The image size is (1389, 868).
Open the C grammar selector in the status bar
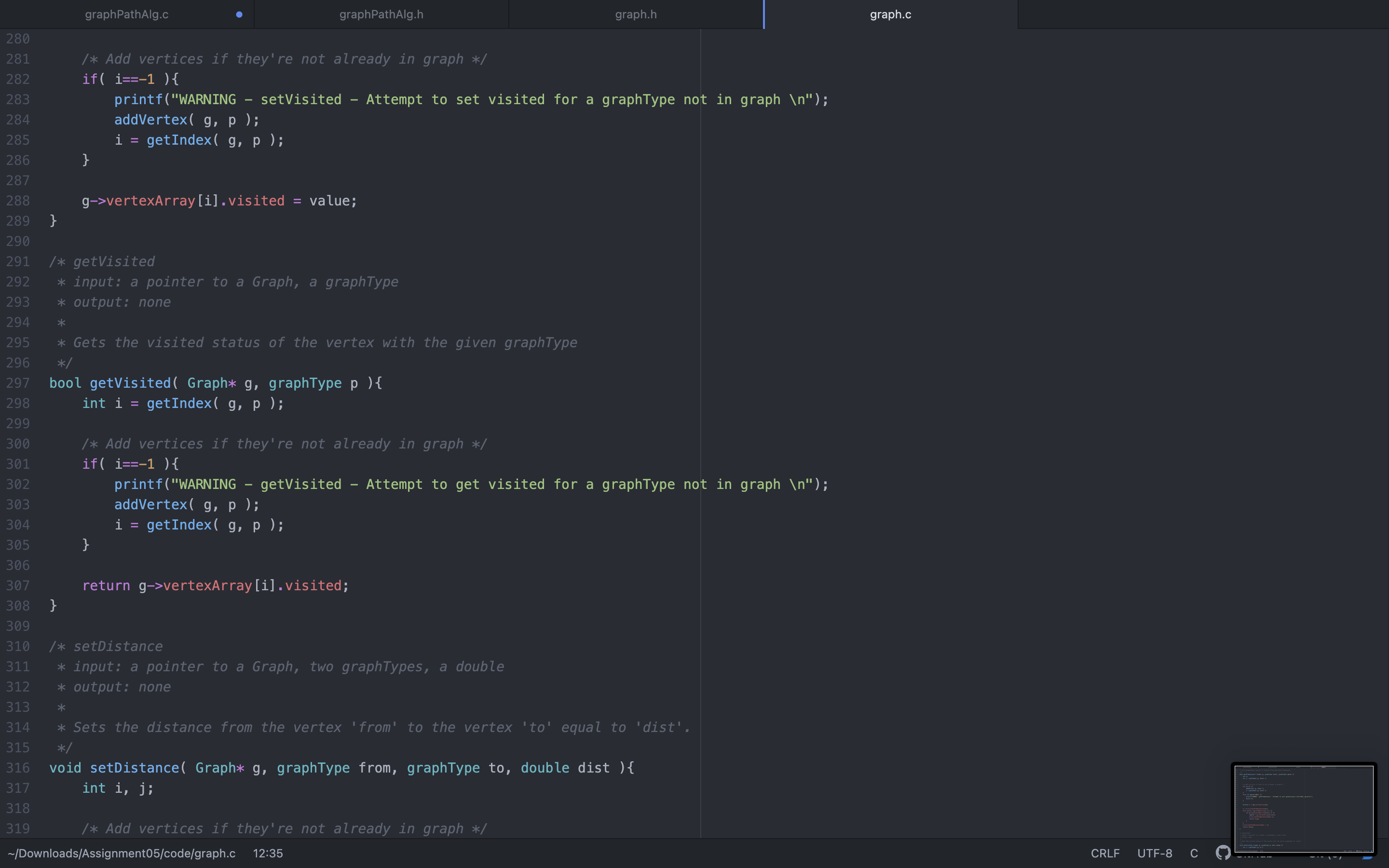click(x=1194, y=854)
